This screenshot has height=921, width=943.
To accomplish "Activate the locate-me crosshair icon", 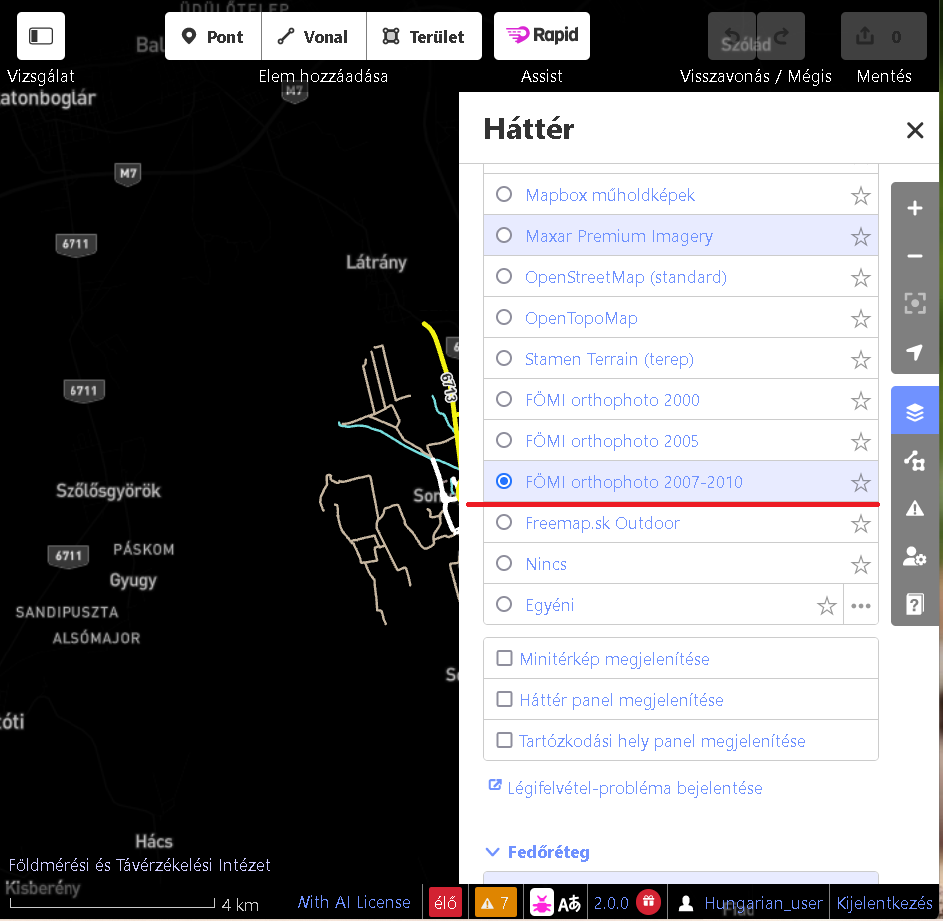I will click(914, 303).
